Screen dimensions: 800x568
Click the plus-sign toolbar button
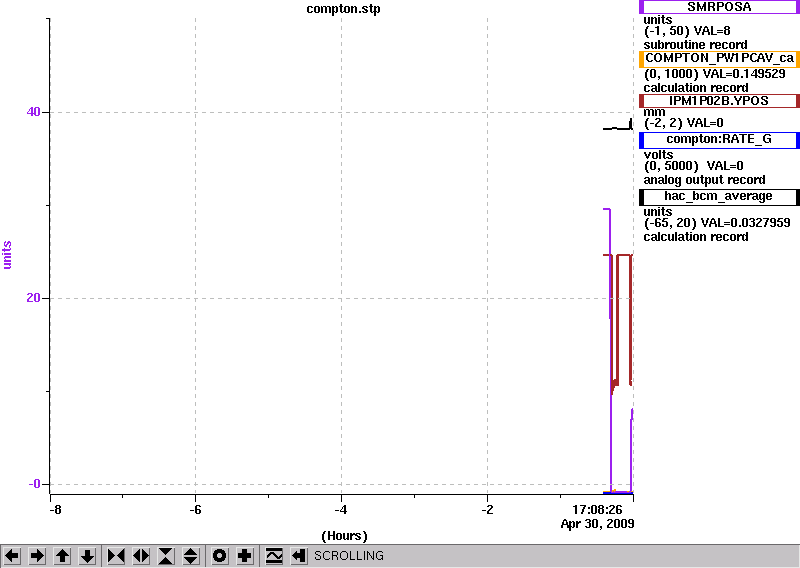[x=244, y=555]
